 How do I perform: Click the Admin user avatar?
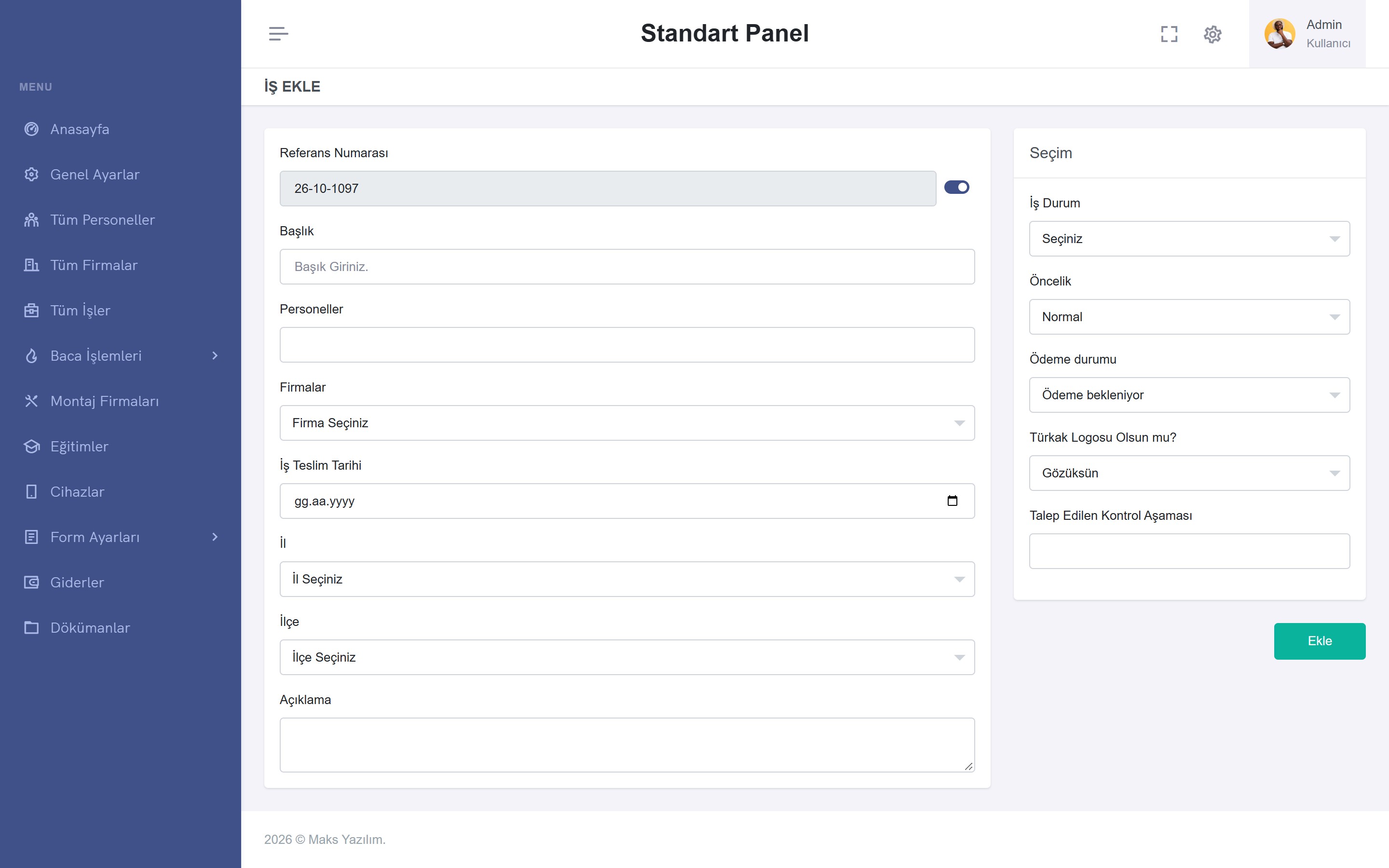tap(1280, 34)
